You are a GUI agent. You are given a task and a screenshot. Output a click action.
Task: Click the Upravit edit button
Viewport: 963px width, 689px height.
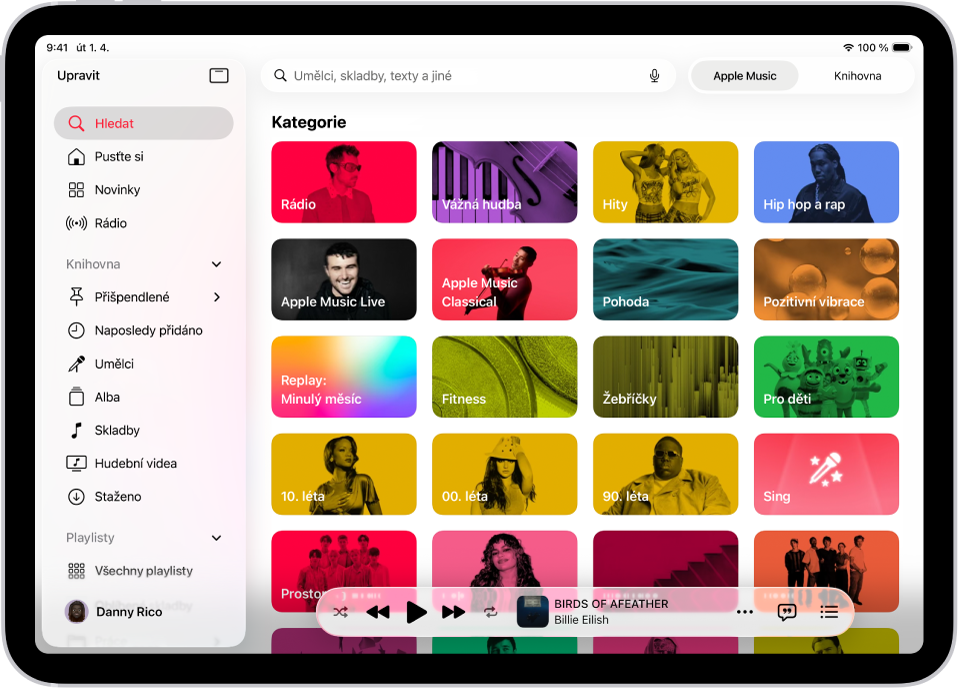[x=78, y=76]
